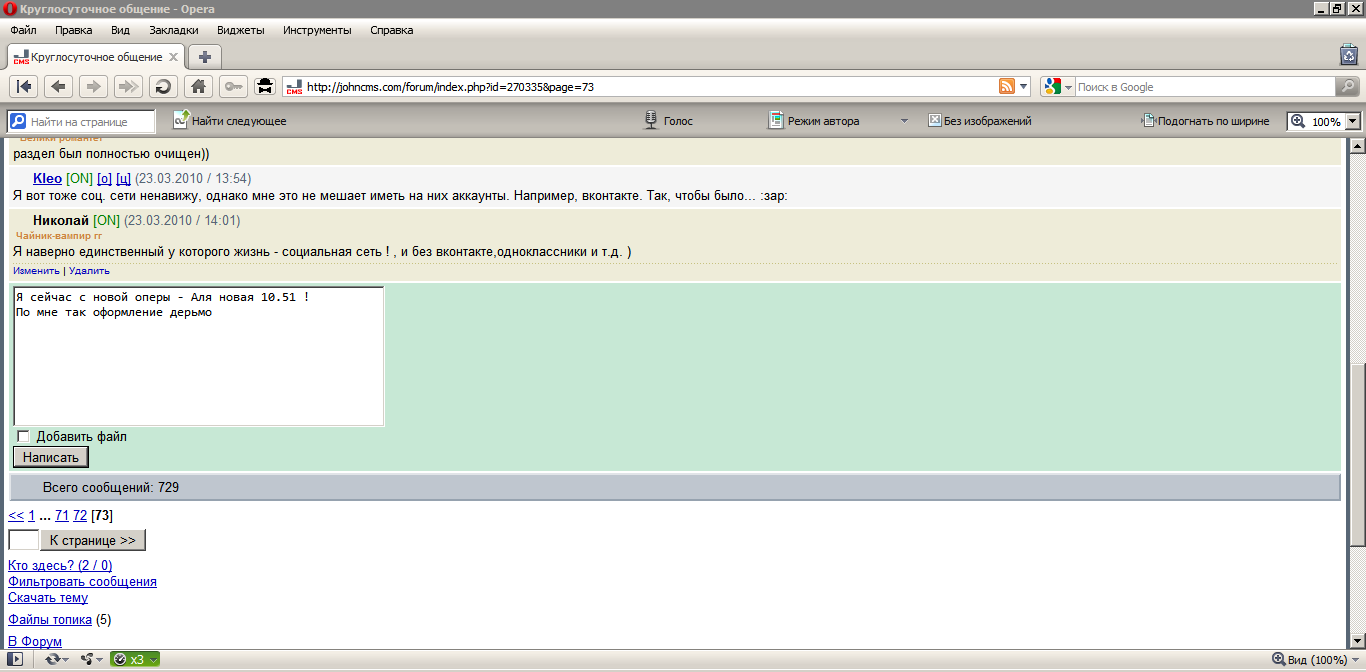Click the Forward arrow button
This screenshot has height=672, width=1366.
click(93, 86)
